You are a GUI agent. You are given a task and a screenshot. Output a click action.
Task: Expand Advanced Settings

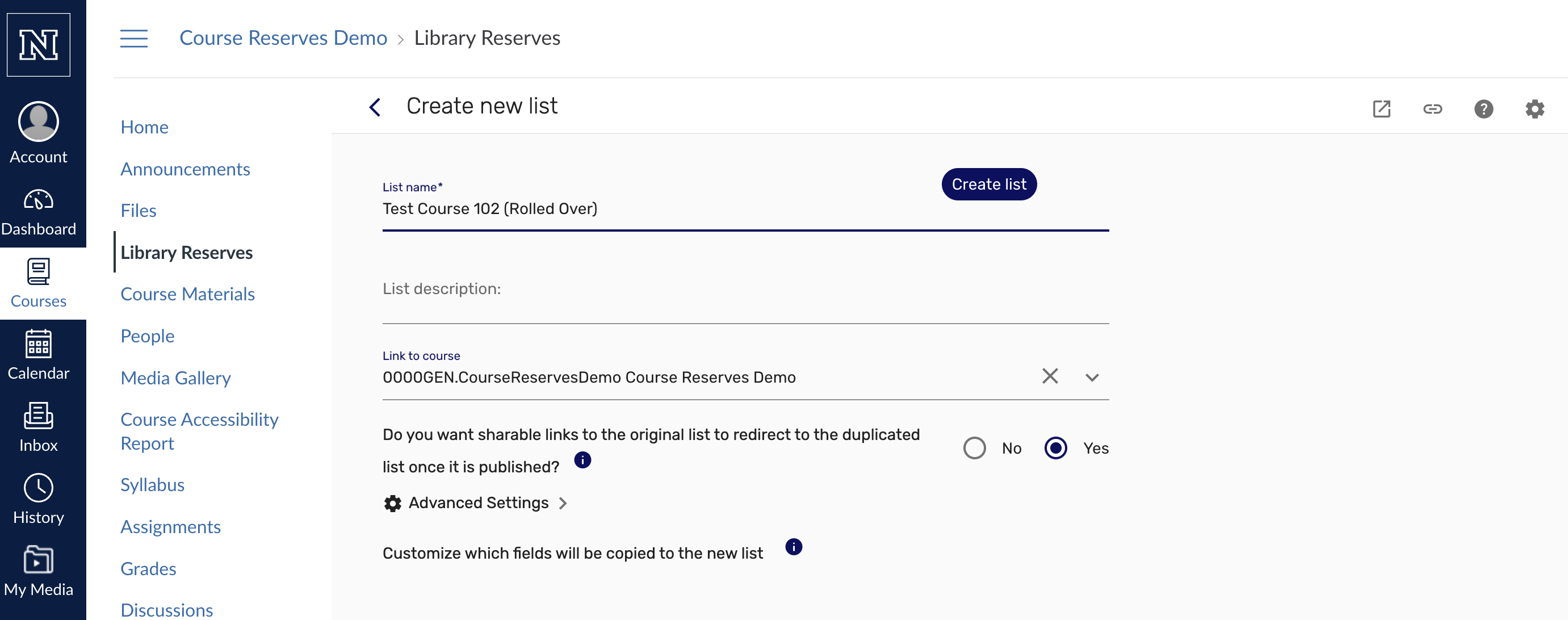click(x=475, y=502)
